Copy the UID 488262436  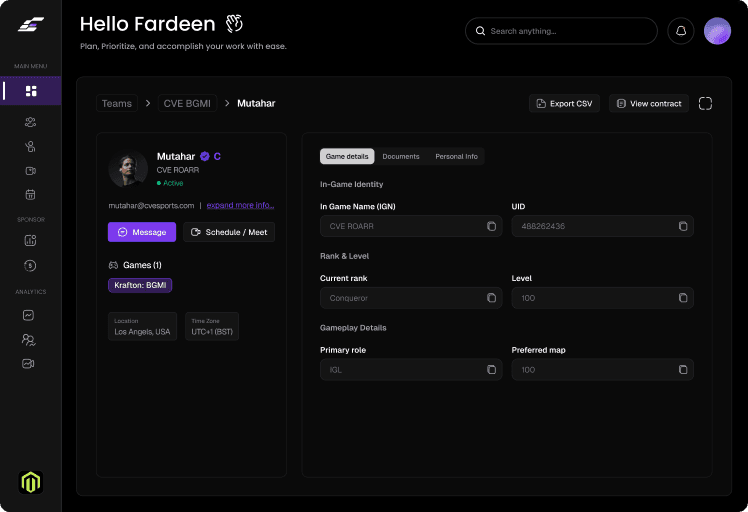click(683, 226)
